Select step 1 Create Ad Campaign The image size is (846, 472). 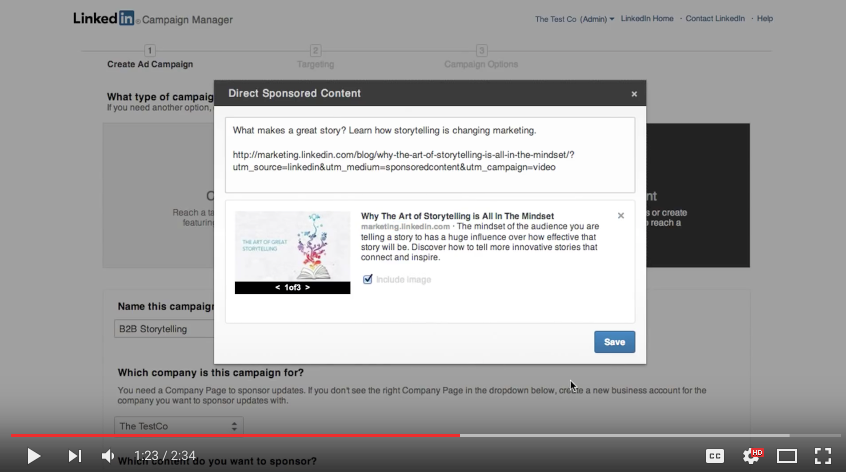[150, 58]
